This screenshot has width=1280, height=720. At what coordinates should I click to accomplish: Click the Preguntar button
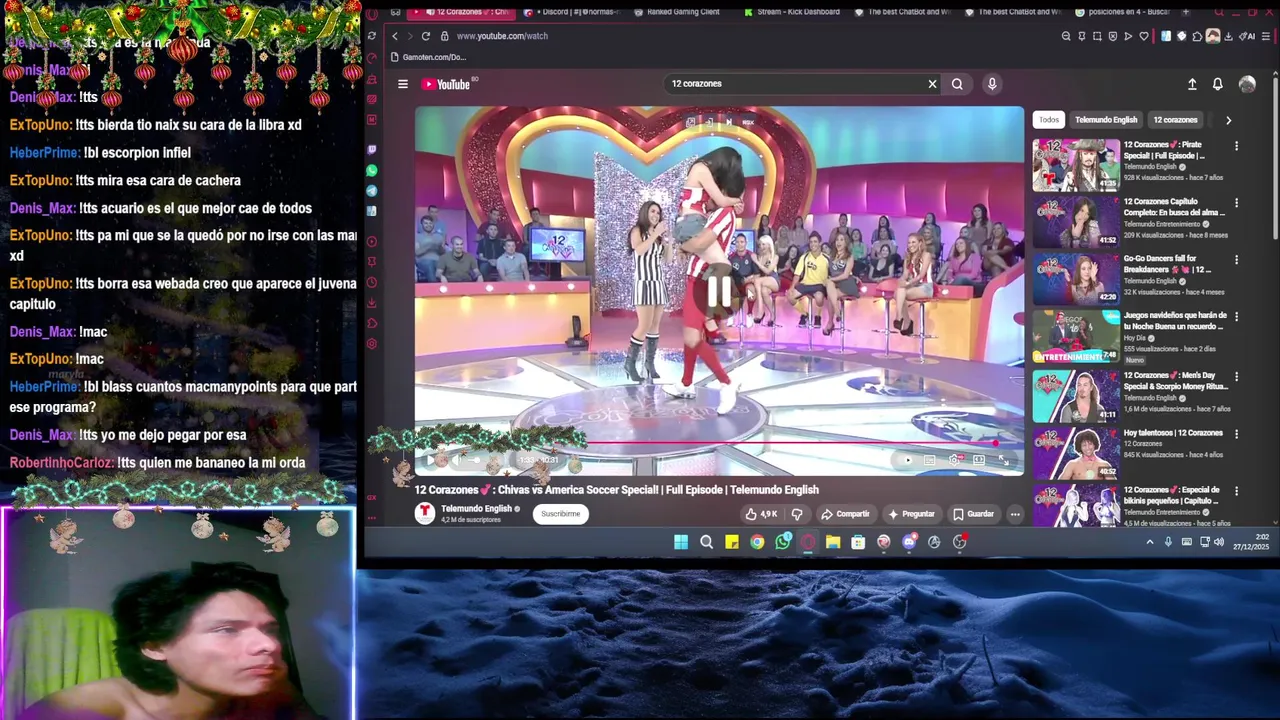coord(911,514)
